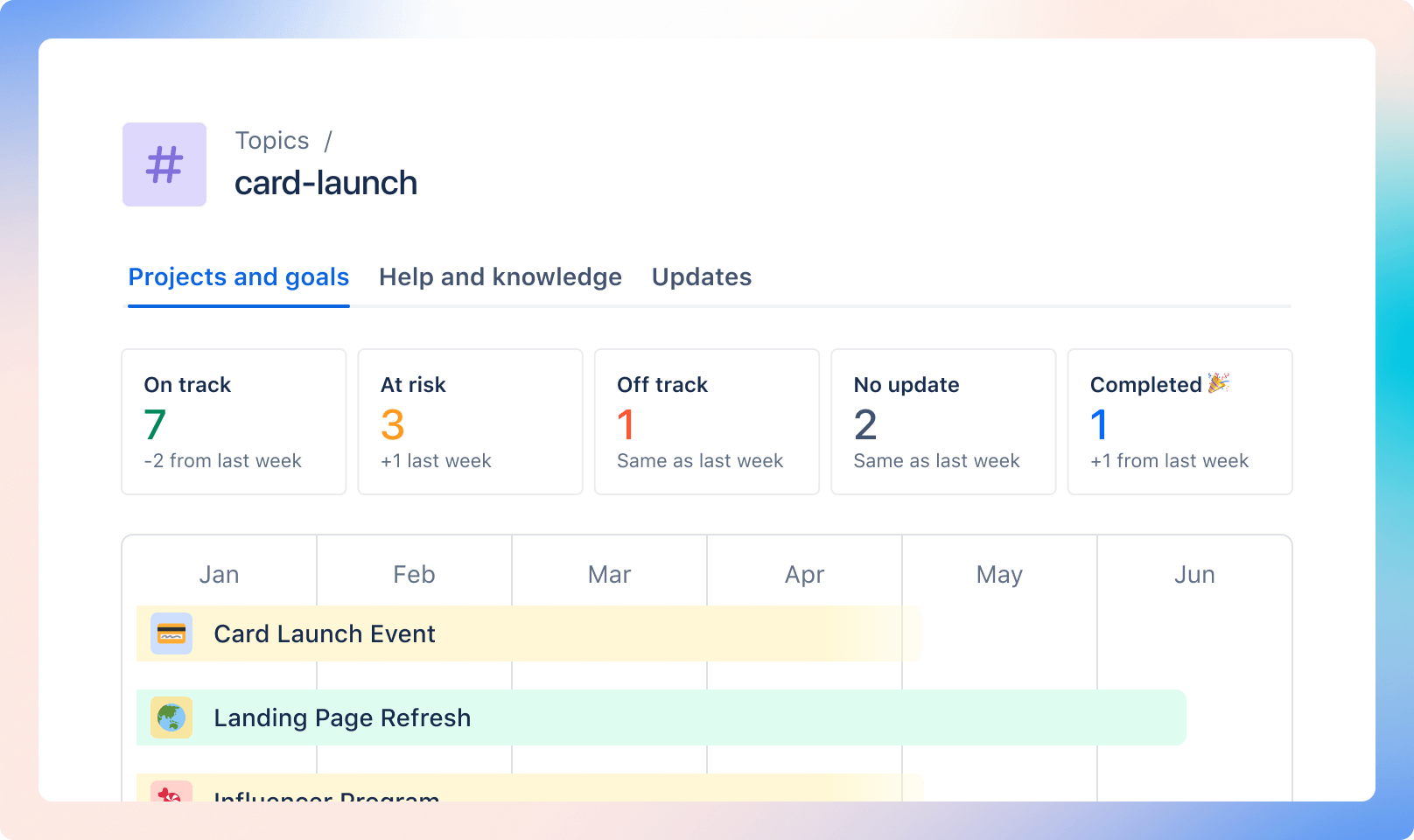This screenshot has width=1414, height=840.
Task: Click the hashtag topic icon
Action: click(x=164, y=164)
